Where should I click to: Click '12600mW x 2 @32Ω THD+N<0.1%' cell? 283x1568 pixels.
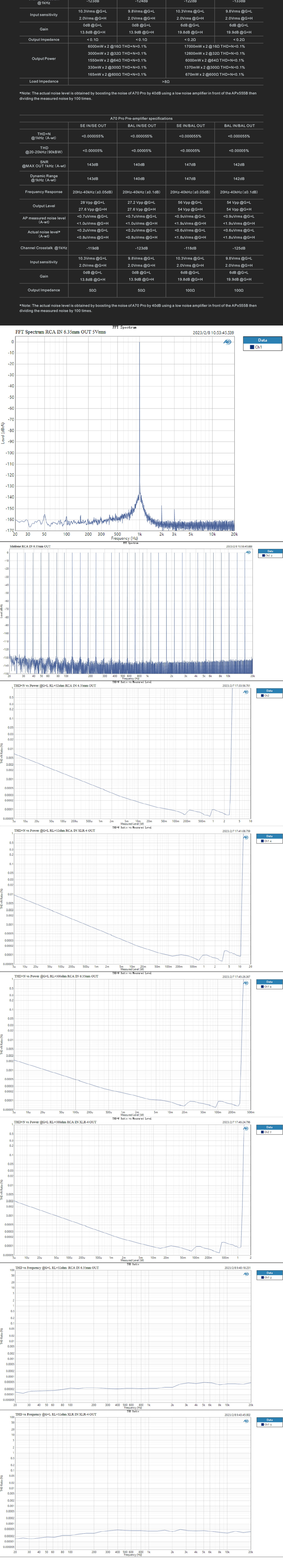pyautogui.click(x=214, y=54)
